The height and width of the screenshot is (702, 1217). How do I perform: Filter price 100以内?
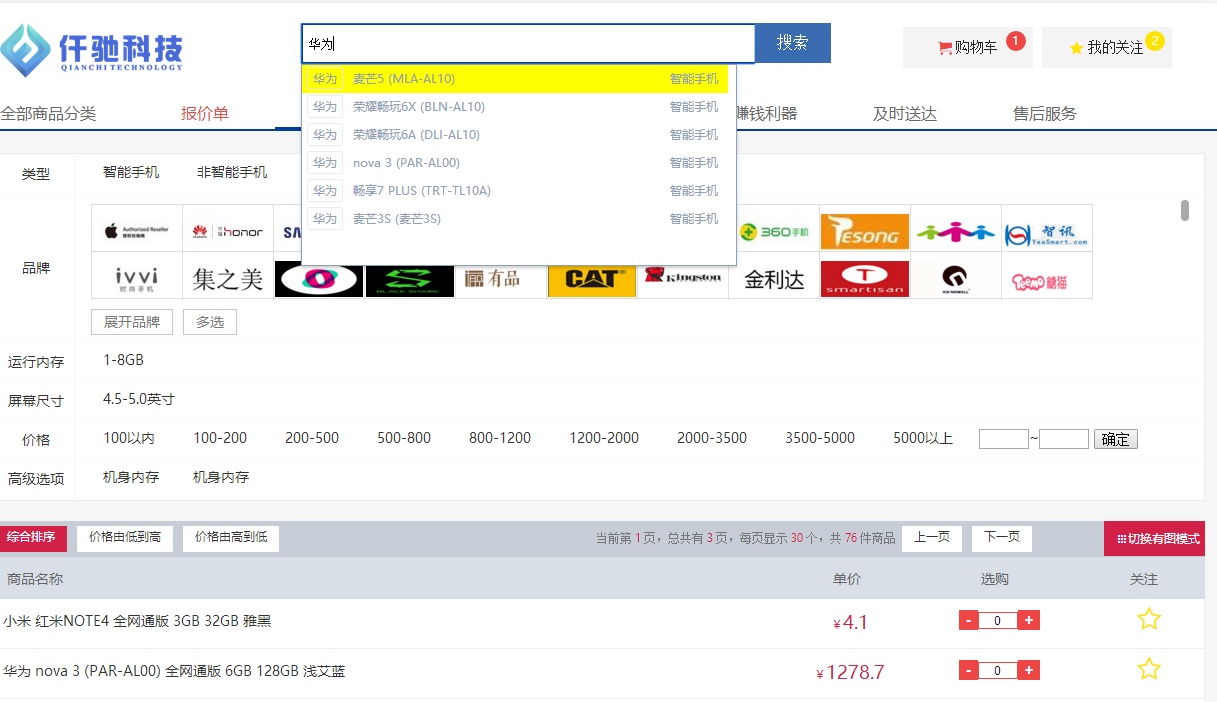[129, 438]
